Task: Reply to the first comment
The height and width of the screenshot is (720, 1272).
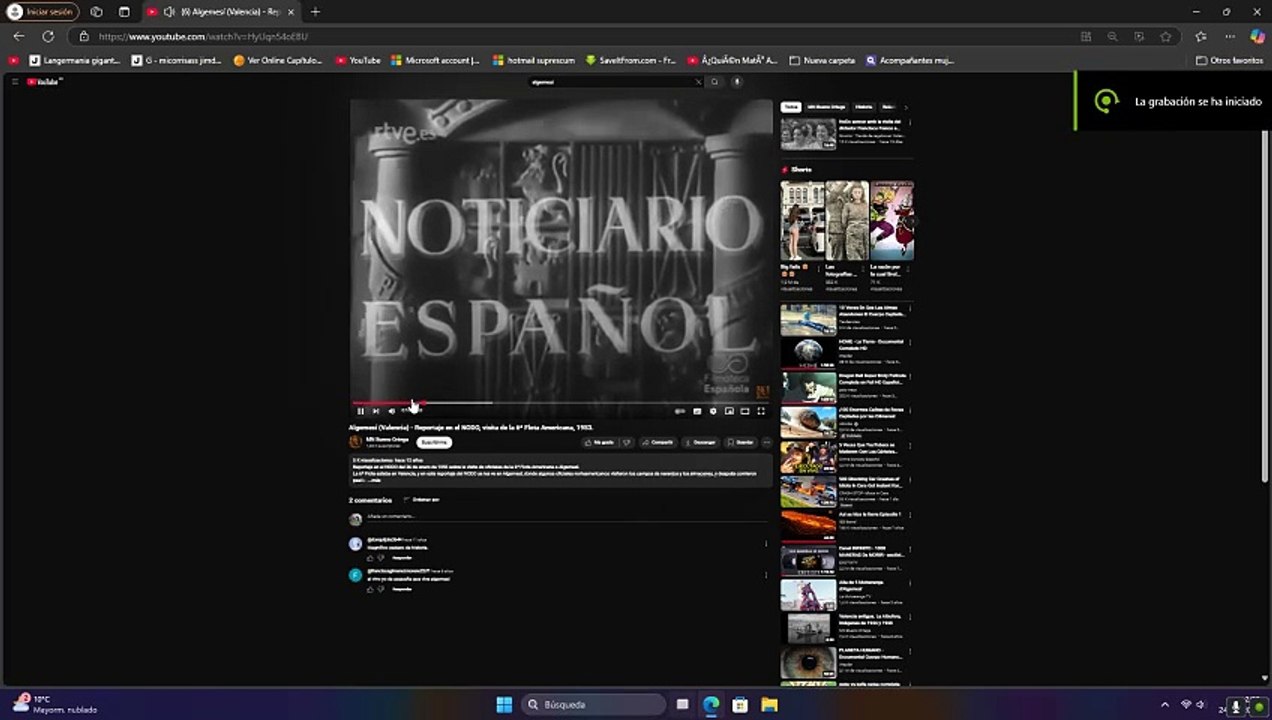Action: pyautogui.click(x=401, y=558)
